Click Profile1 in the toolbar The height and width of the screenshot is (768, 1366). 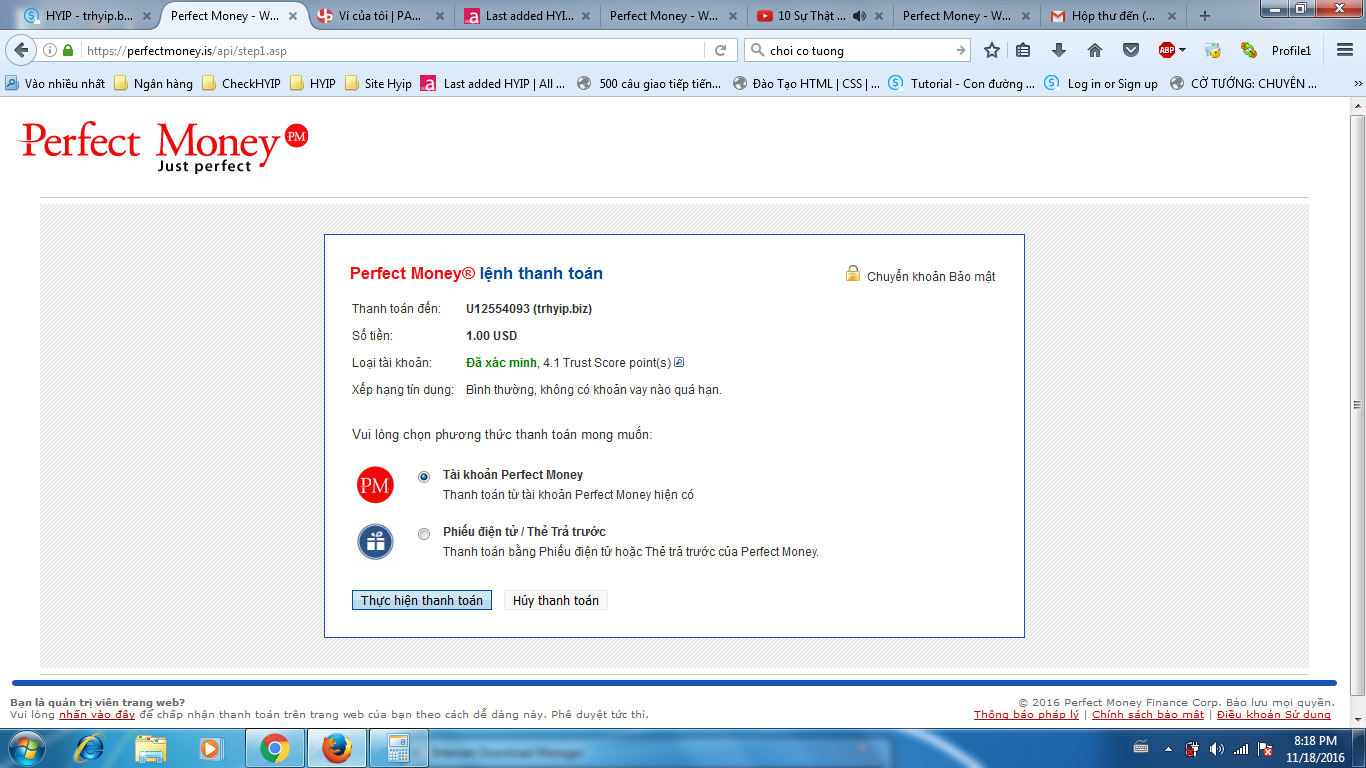coord(1291,51)
